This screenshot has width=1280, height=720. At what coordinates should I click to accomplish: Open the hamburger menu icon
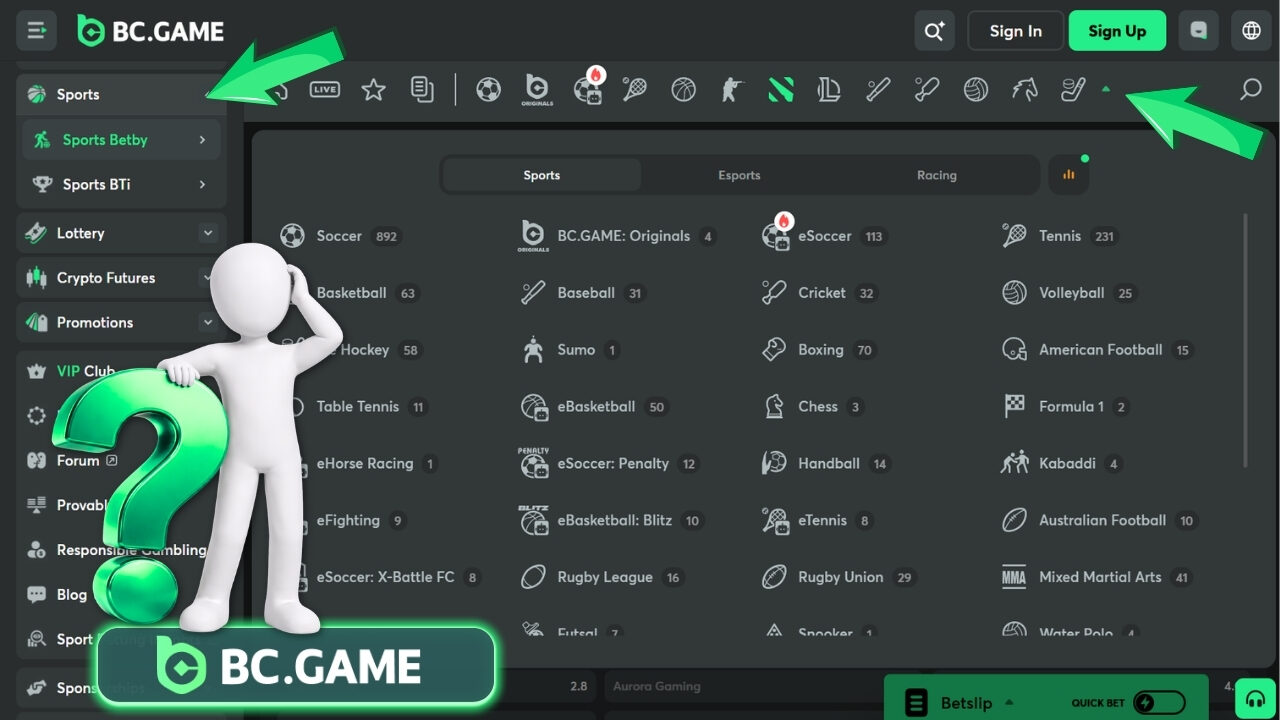pos(36,31)
